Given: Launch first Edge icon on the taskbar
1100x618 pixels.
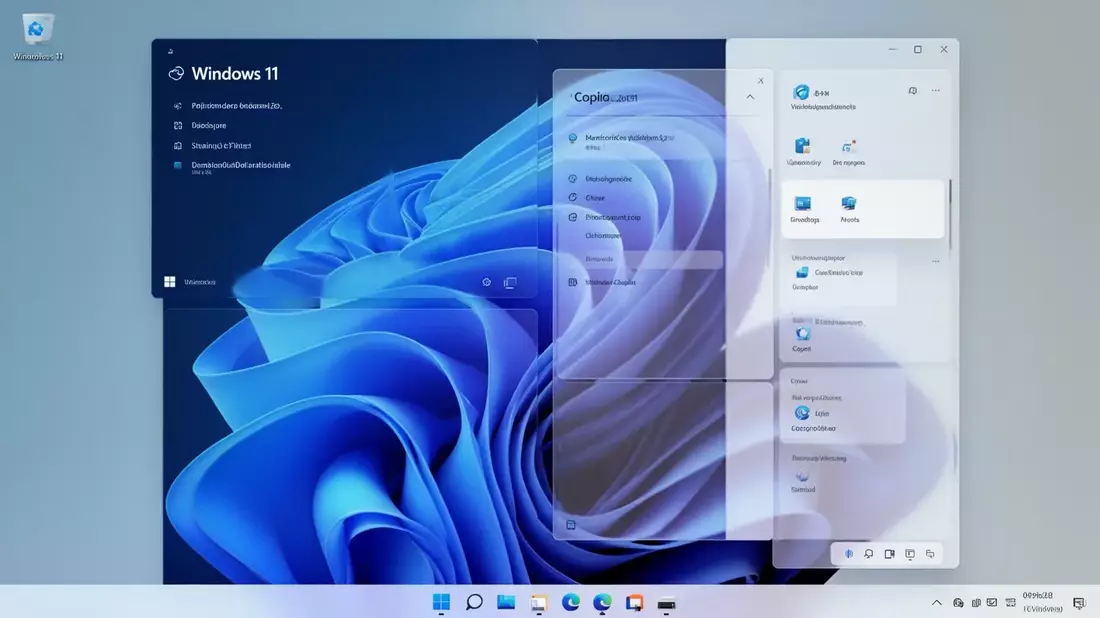Looking at the screenshot, I should coord(570,602).
